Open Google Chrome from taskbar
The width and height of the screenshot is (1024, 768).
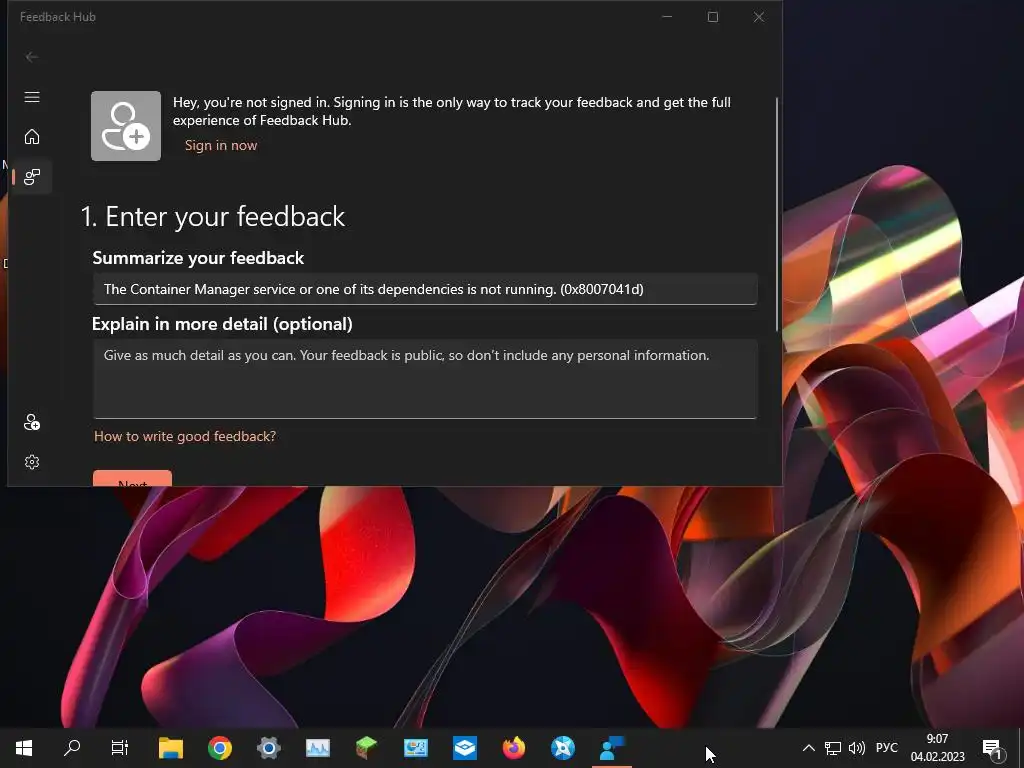pyautogui.click(x=220, y=748)
